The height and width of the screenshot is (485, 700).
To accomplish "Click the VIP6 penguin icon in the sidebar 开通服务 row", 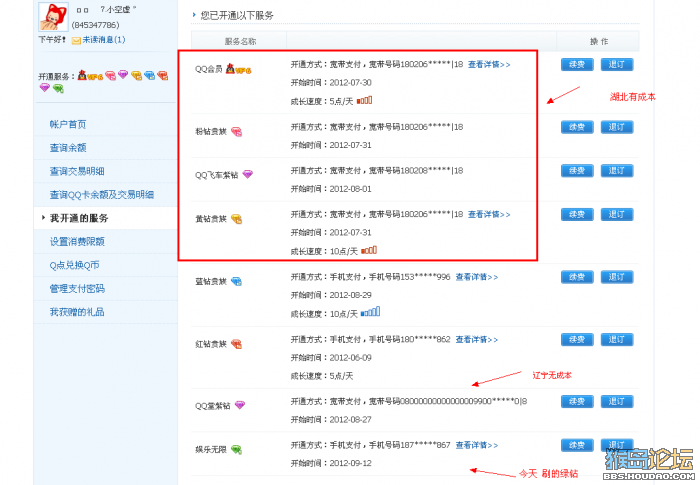I will click(x=90, y=75).
